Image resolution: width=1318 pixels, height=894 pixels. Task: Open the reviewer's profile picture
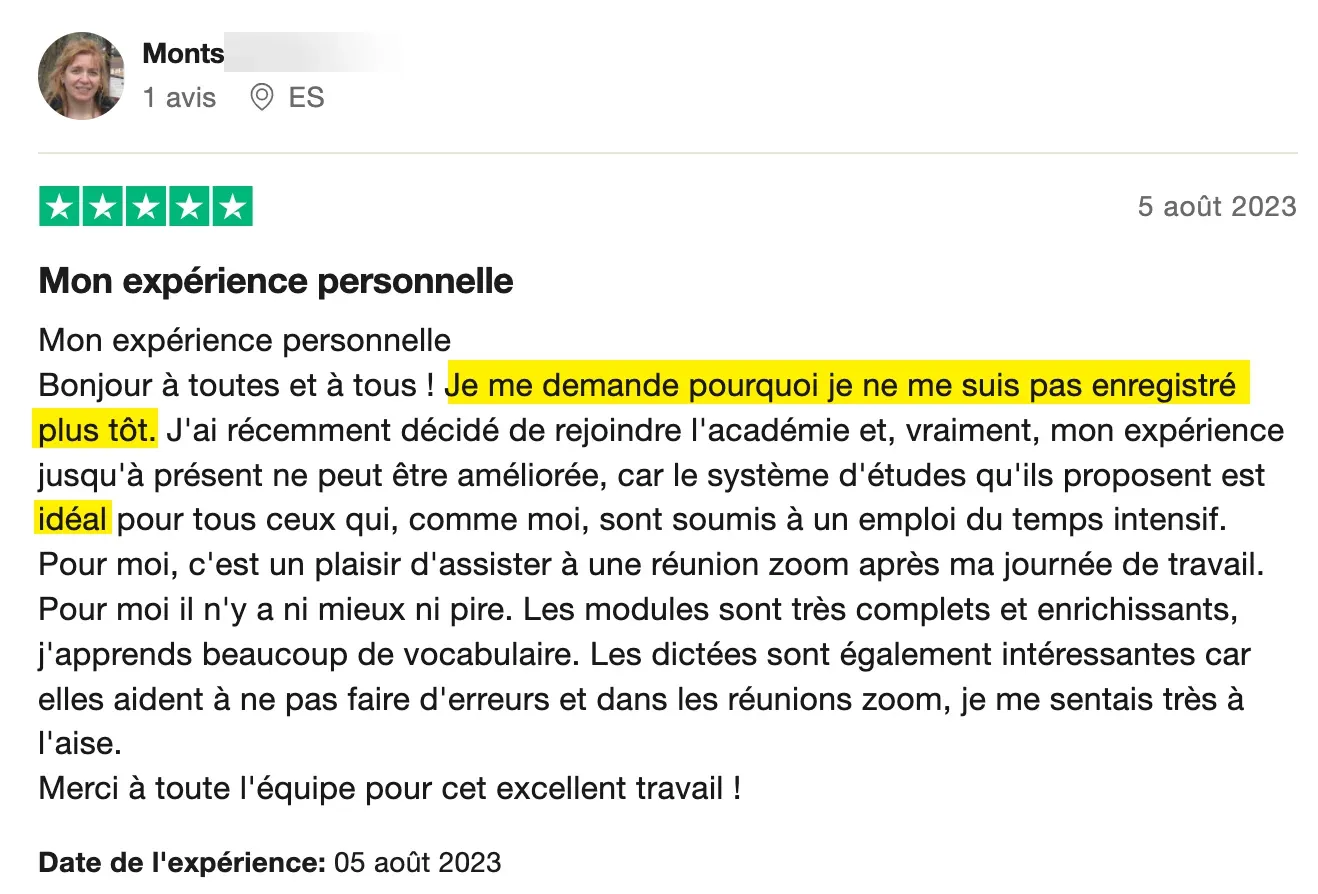tap(81, 75)
